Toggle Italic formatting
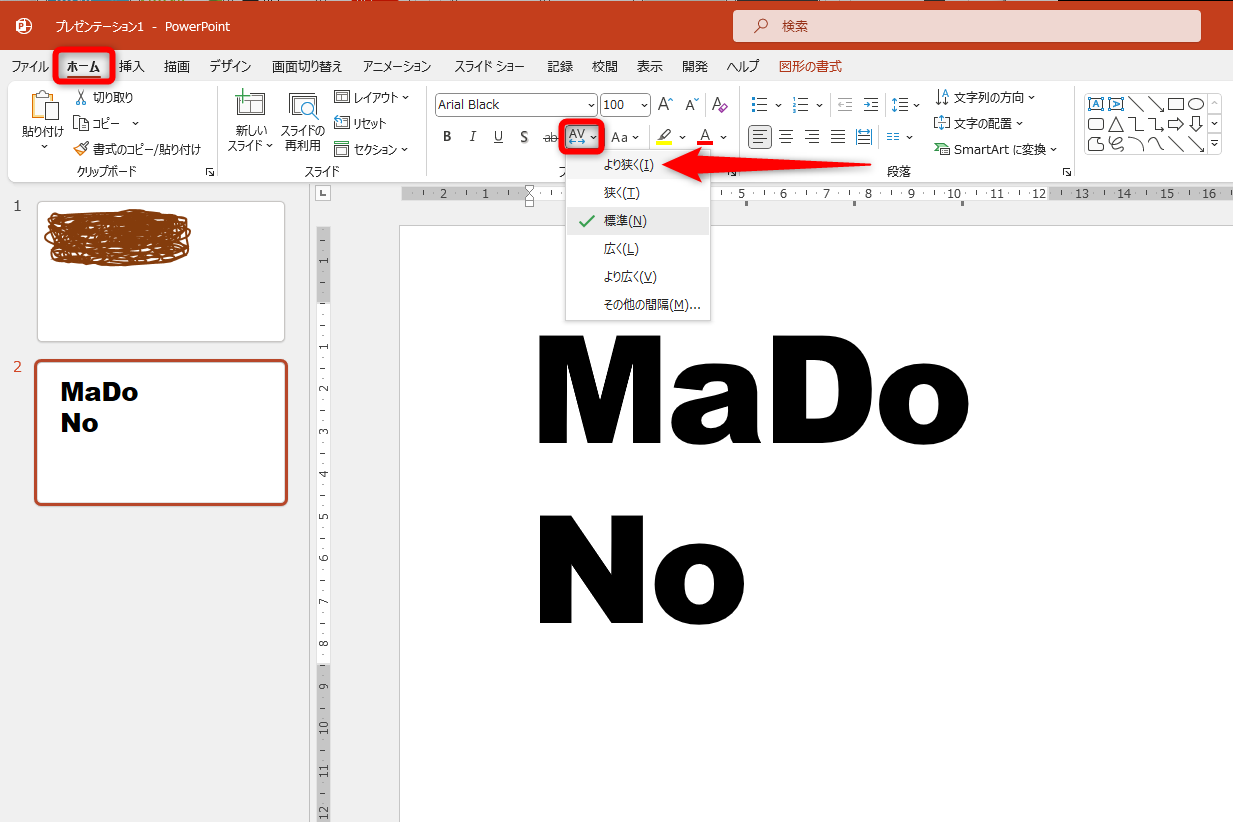This screenshot has height=822, width=1233. [473, 137]
